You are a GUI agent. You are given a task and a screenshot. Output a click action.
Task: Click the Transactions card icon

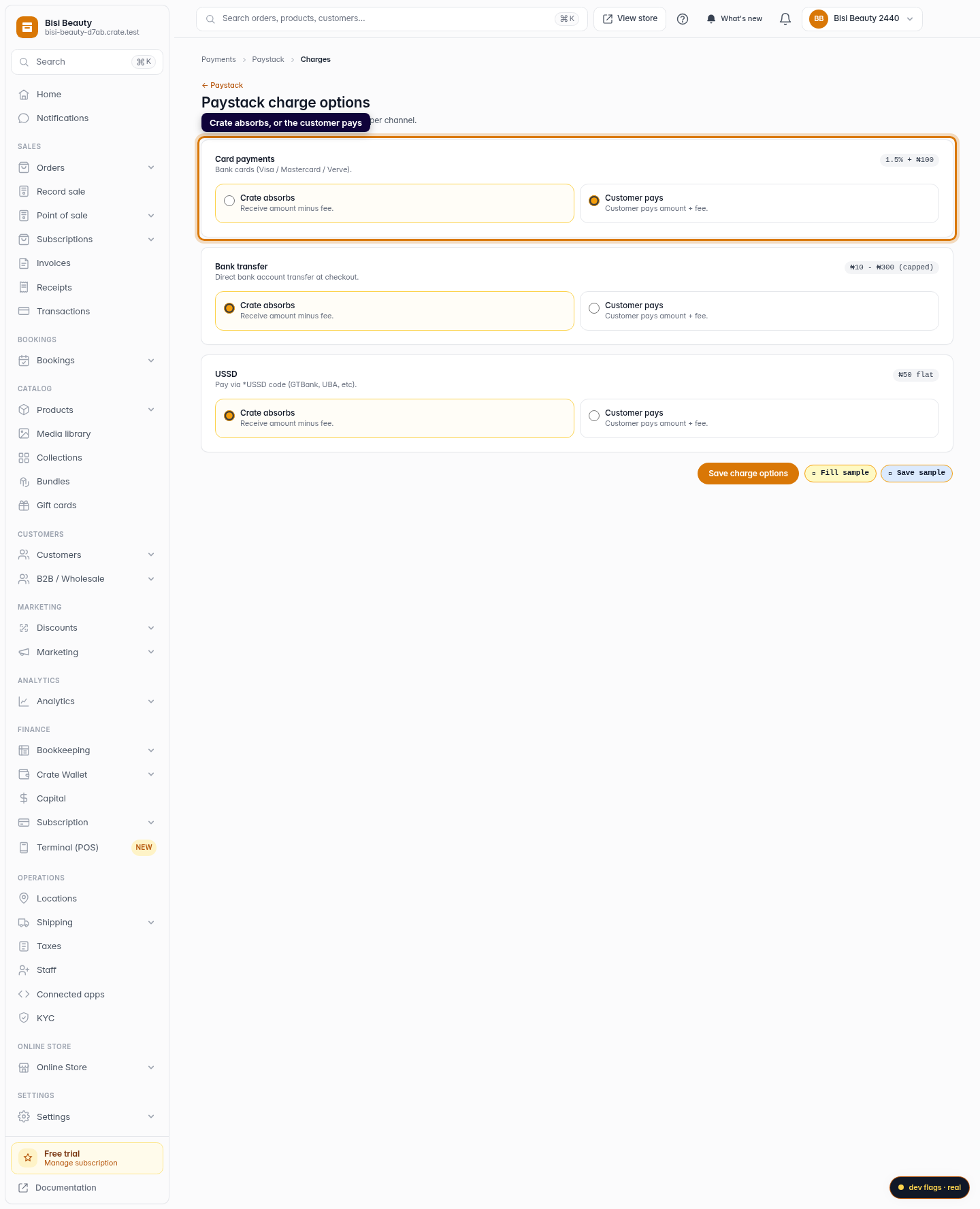24,311
